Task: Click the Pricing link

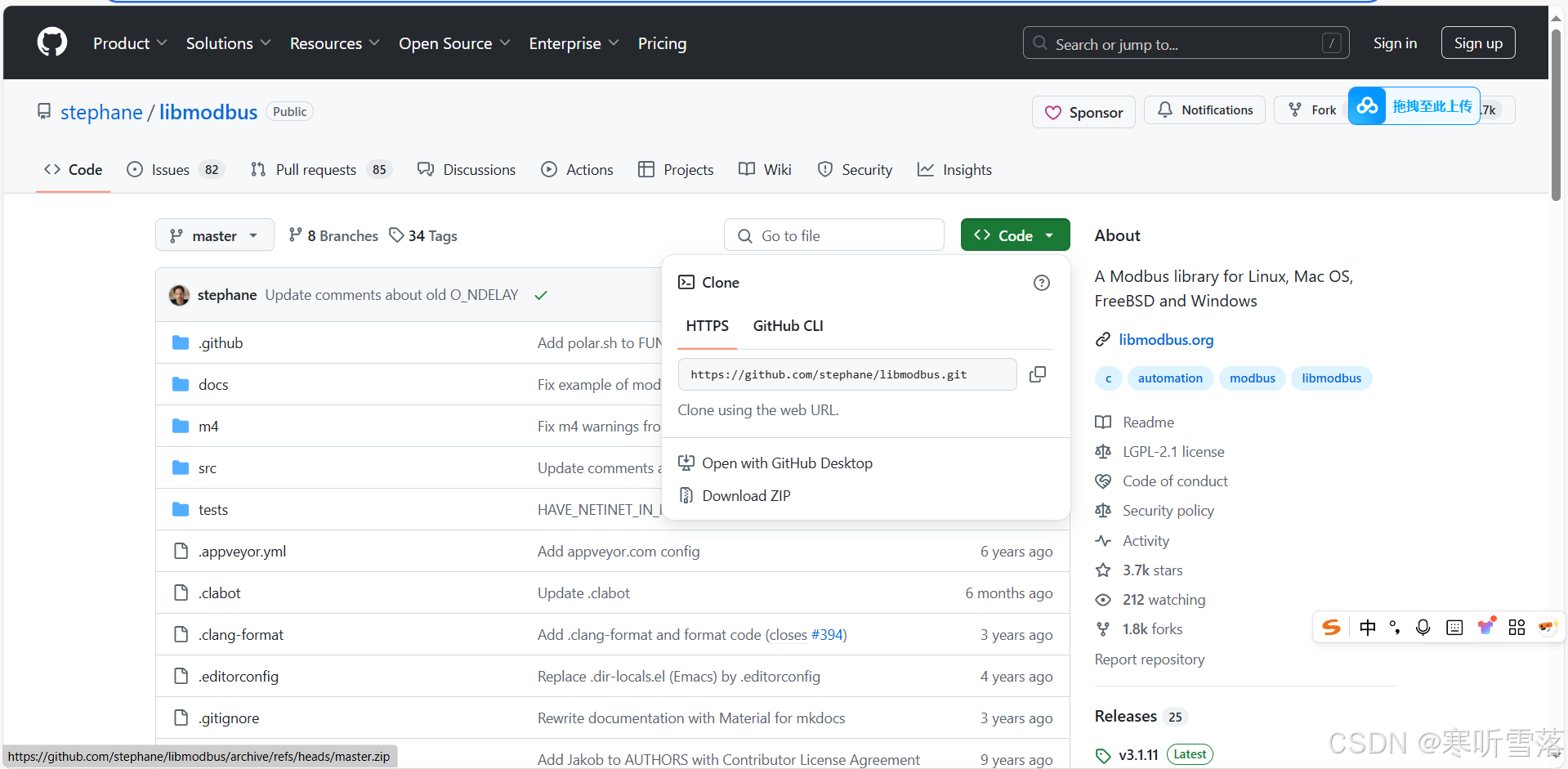Action: coord(662,43)
